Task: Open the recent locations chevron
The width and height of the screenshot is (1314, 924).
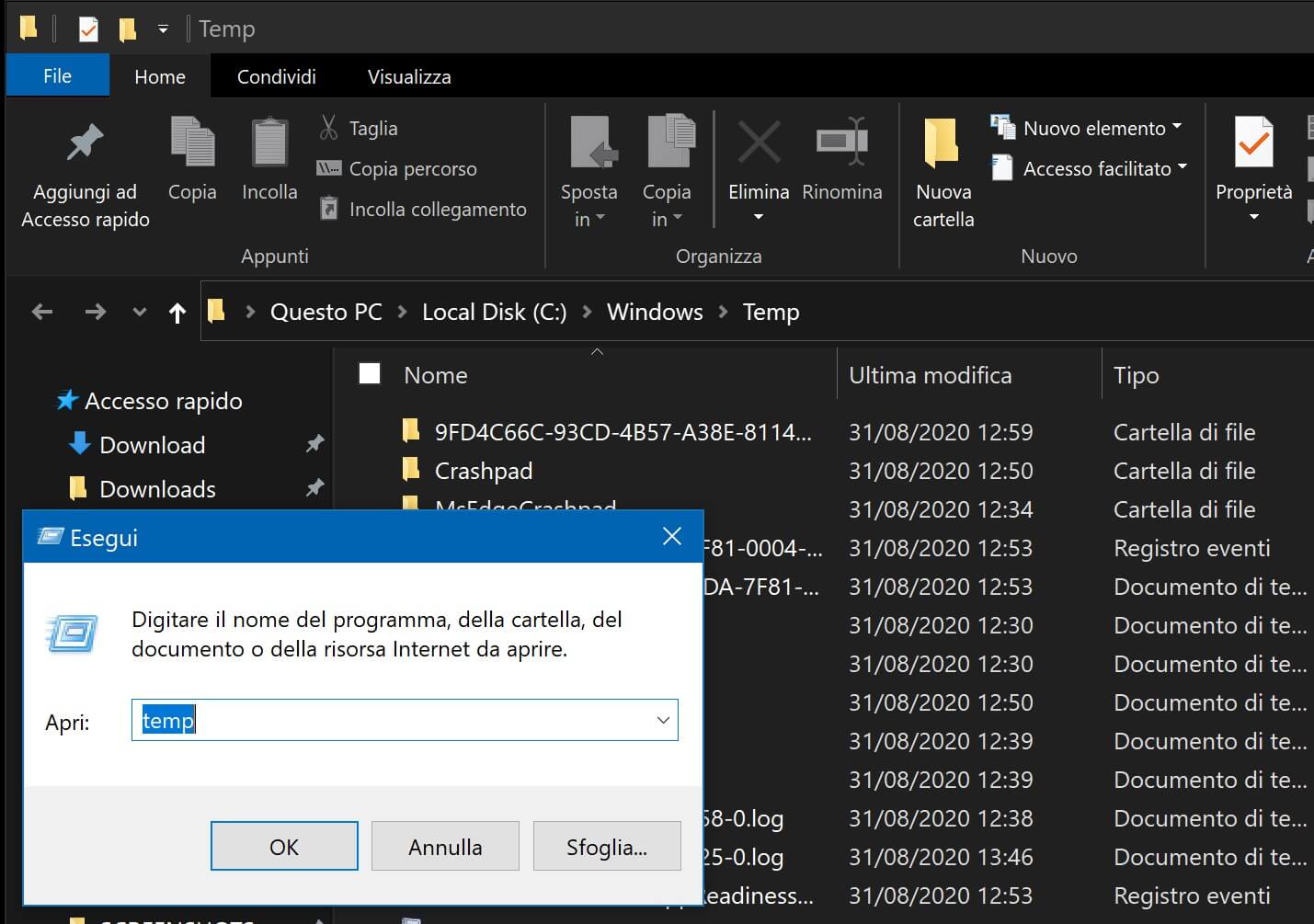Action: (x=140, y=313)
